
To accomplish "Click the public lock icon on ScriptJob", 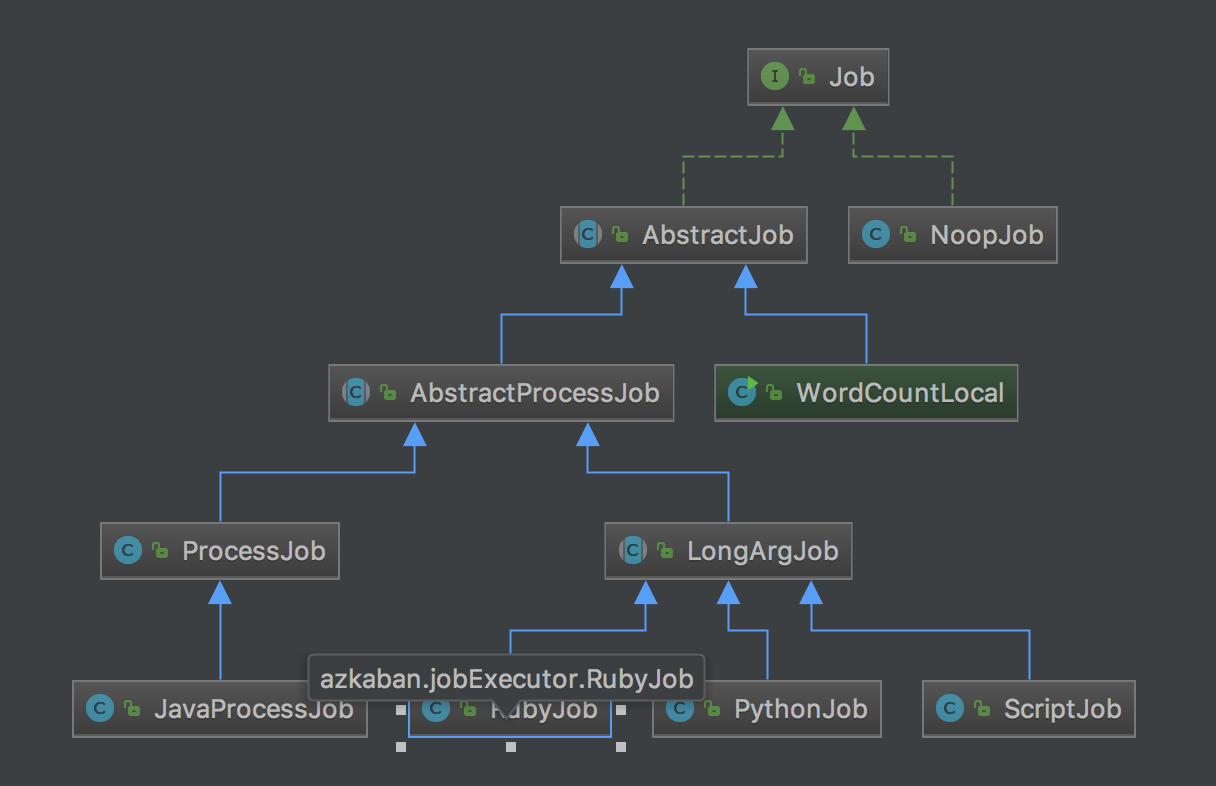I will tap(981, 709).
